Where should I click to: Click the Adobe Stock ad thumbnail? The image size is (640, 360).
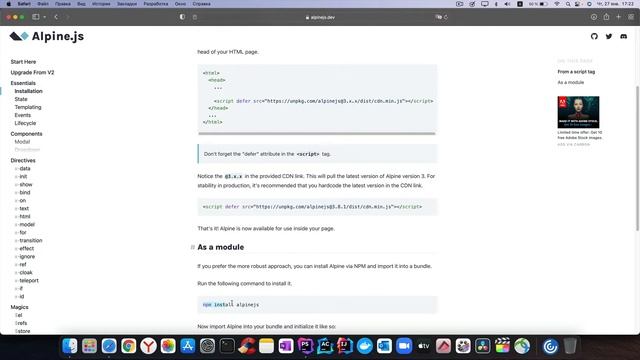click(578, 112)
